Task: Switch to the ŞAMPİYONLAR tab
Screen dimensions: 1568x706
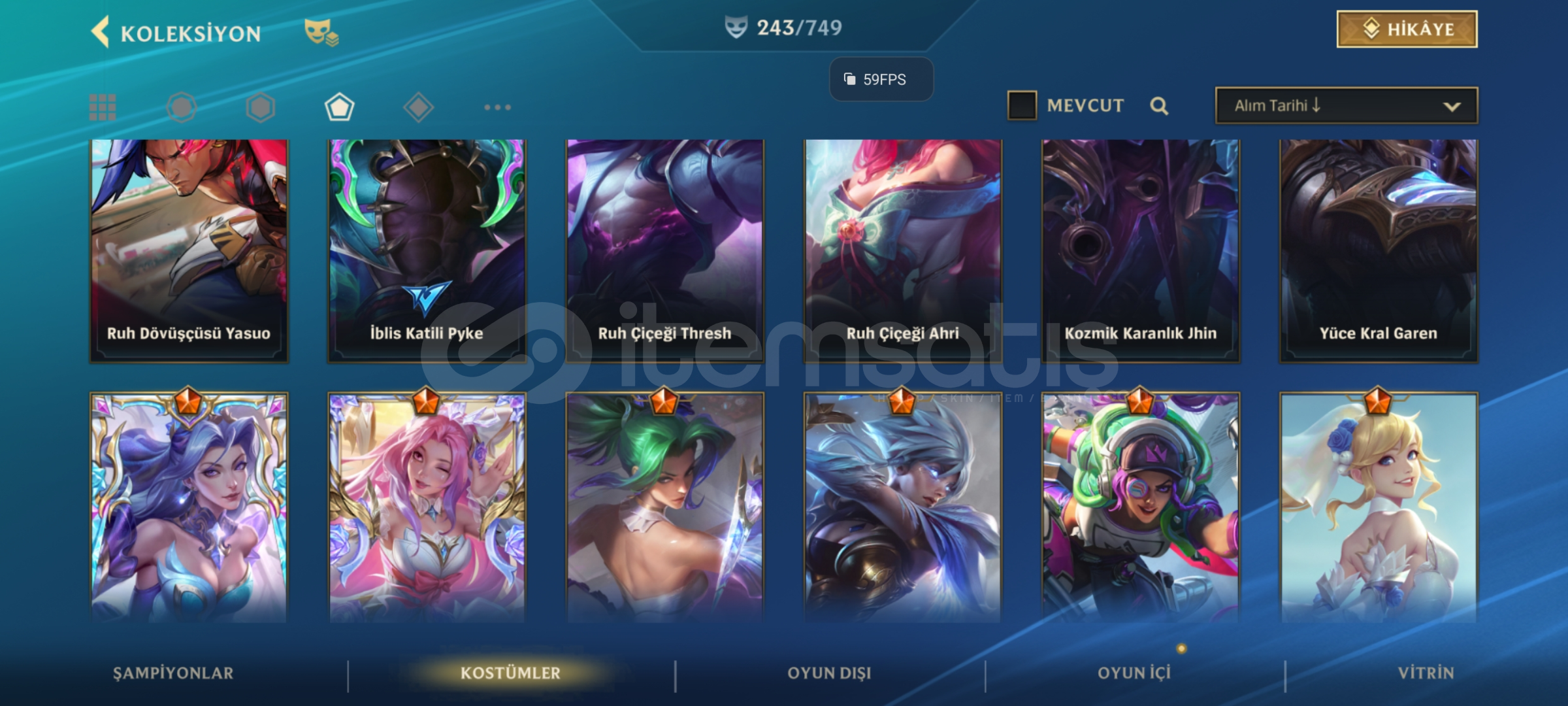Action: point(173,673)
